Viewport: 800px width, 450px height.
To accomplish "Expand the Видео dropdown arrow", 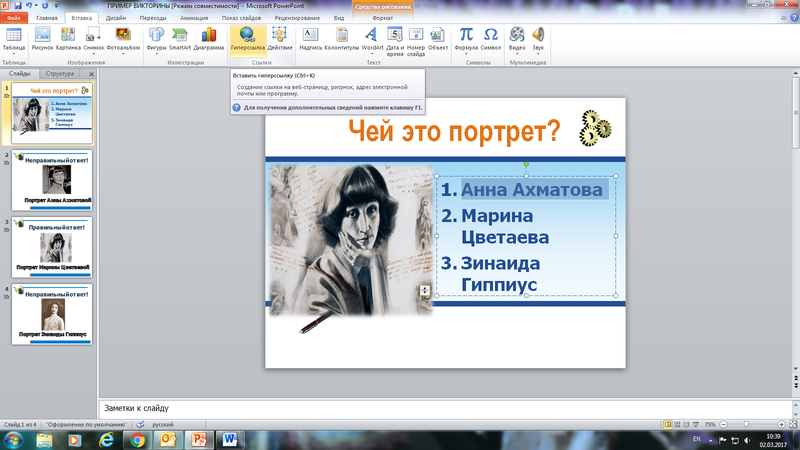I will [517, 53].
